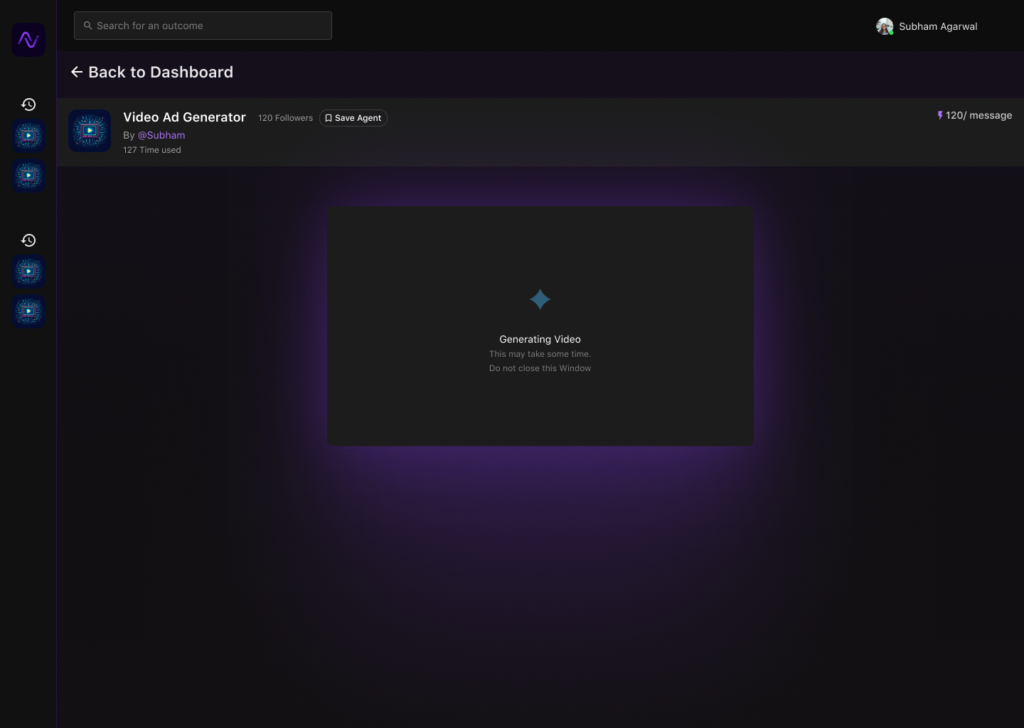Click the bookmark icon in Save Agent
The width and height of the screenshot is (1024, 728).
click(328, 118)
